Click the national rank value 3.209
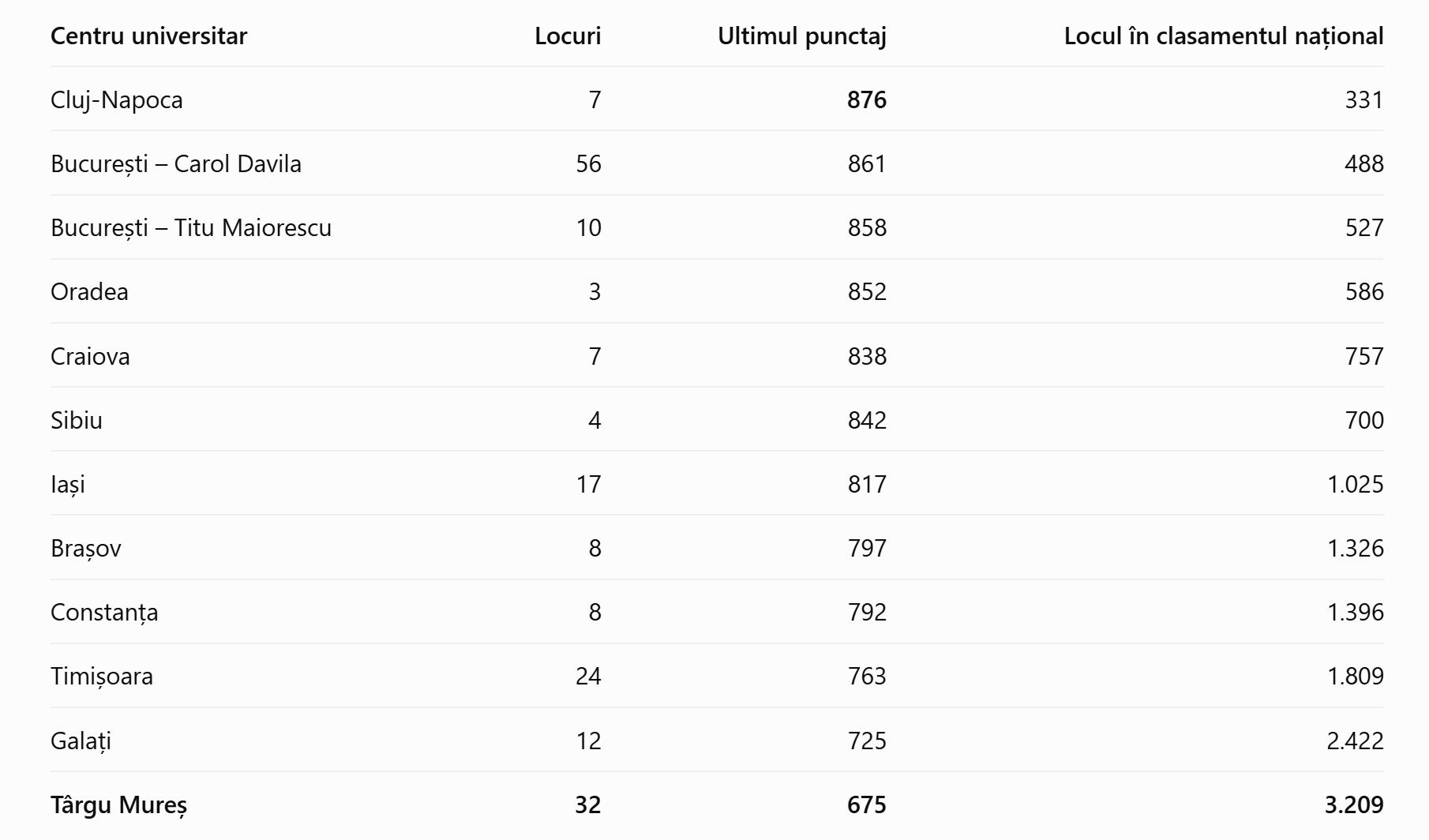 coord(1354,805)
